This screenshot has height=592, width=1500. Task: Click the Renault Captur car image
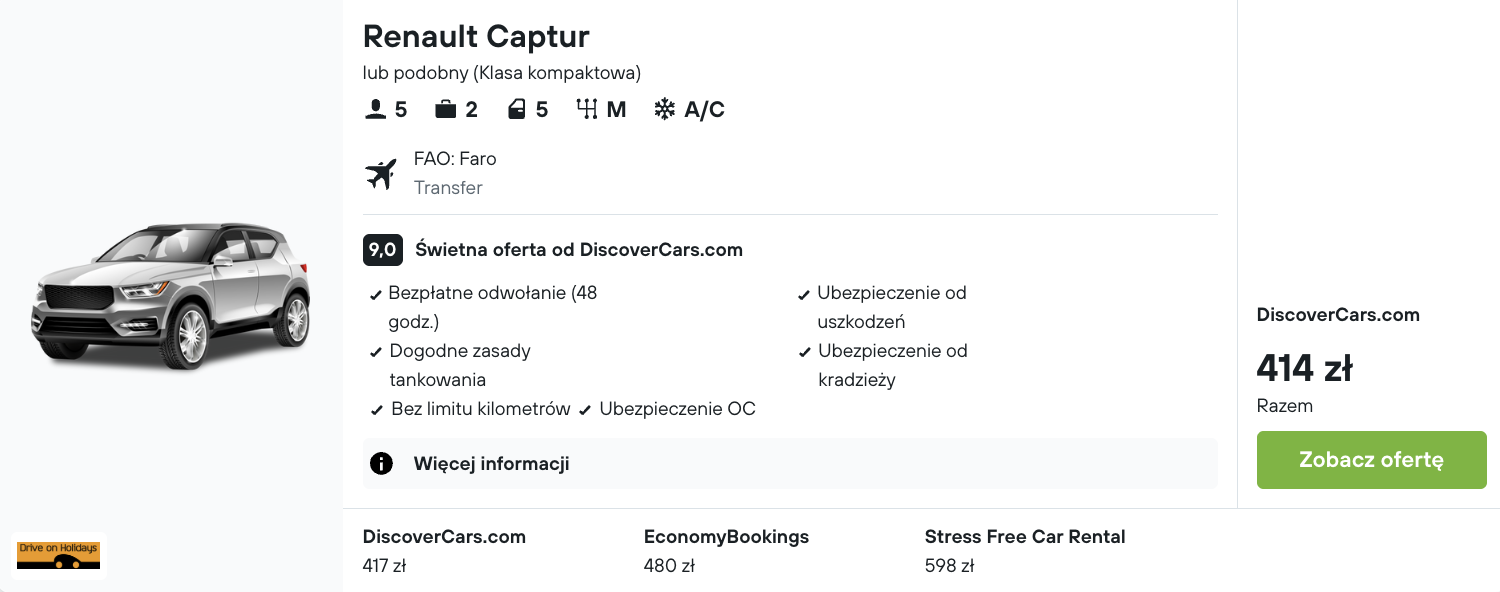172,297
